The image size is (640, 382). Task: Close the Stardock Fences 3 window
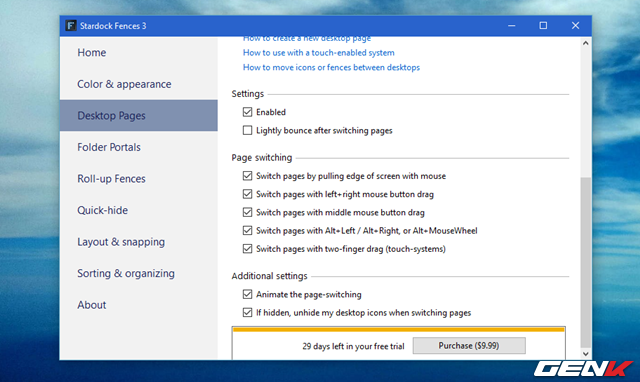(x=576, y=26)
